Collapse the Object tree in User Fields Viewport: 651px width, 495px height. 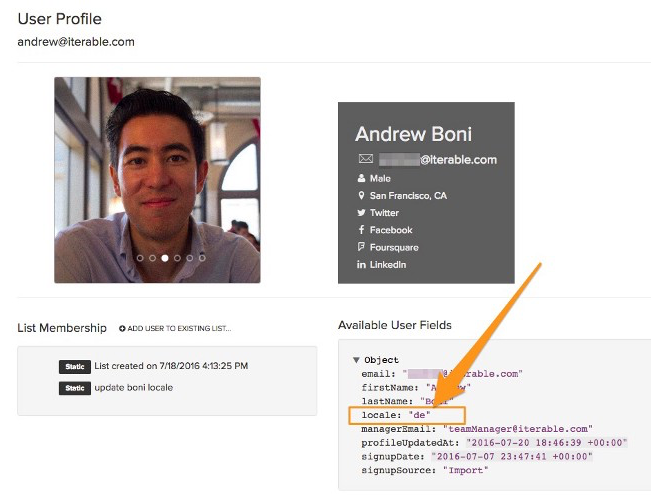click(x=356, y=360)
